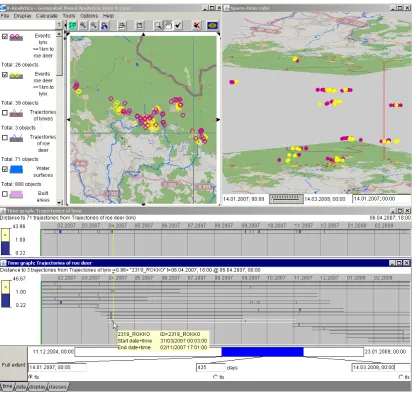Click the Full extent button
Screen dimensions: 413x395
13,365
